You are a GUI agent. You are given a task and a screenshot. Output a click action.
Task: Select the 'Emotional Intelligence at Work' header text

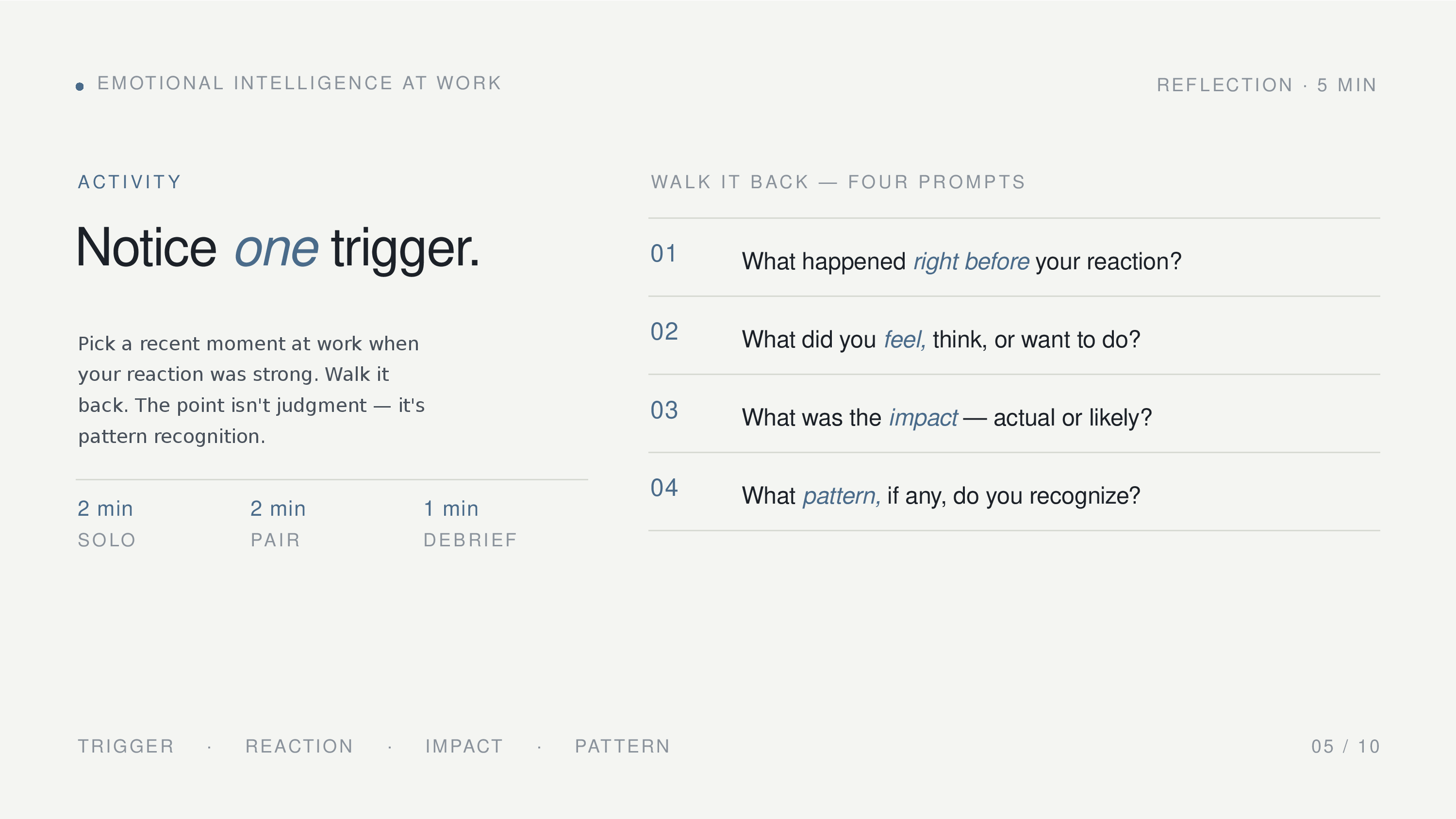click(299, 83)
